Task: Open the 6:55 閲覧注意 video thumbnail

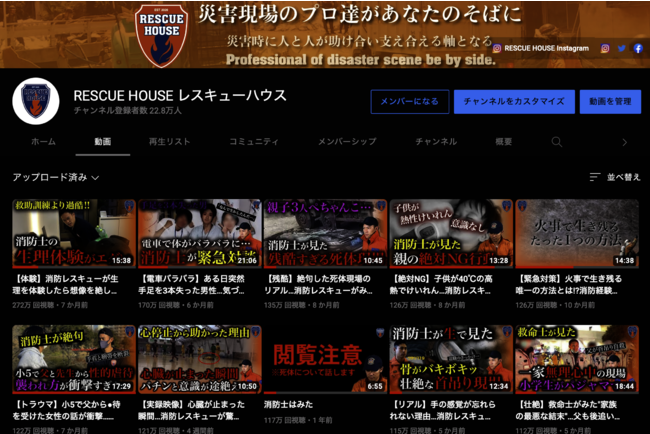Action: click(325, 359)
